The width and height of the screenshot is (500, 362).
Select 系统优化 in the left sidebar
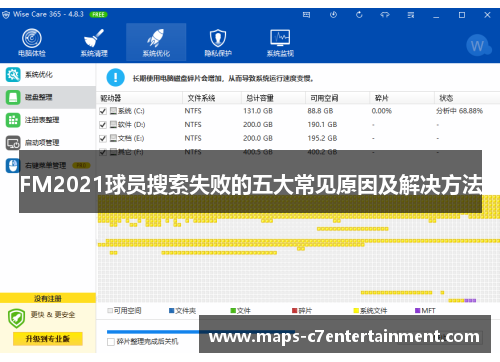[48, 74]
